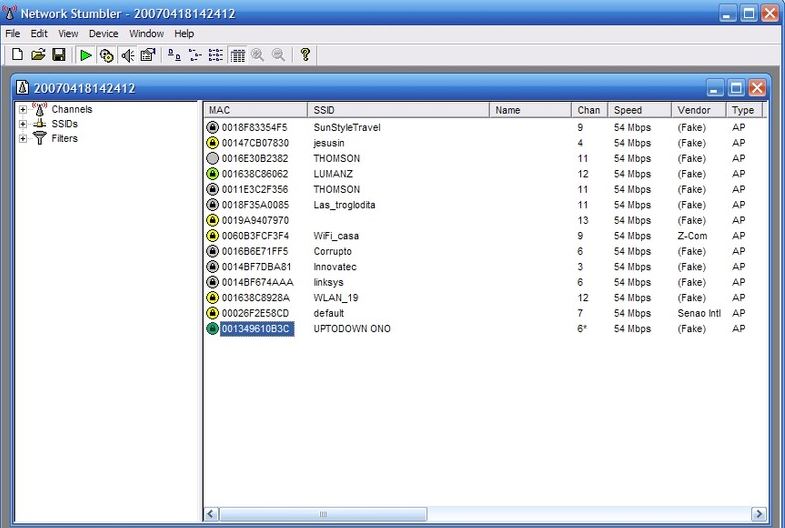Select SSIDs in the tree

pyautogui.click(x=64, y=124)
